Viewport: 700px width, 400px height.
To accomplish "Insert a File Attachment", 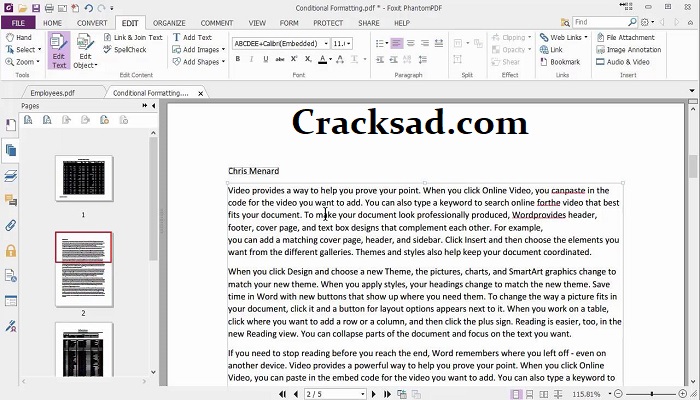I will [x=625, y=38].
